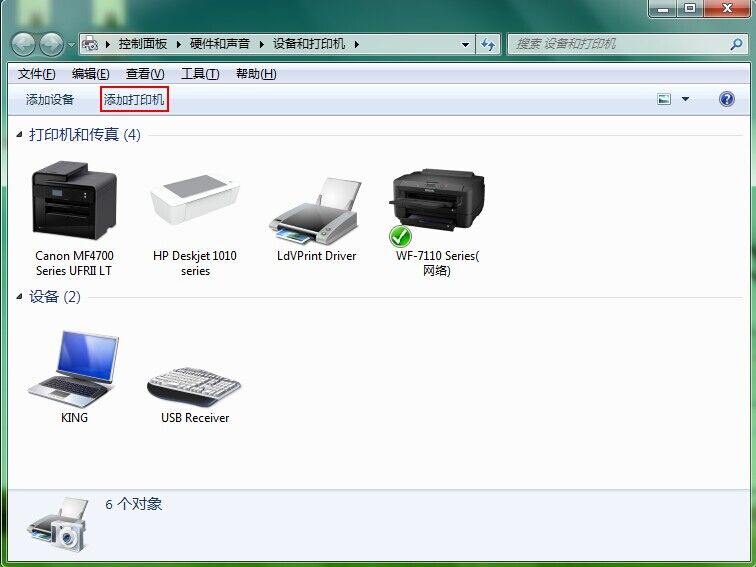Click the 设备 (2) group header text
Image resolution: width=756 pixels, height=567 pixels.
click(55, 297)
